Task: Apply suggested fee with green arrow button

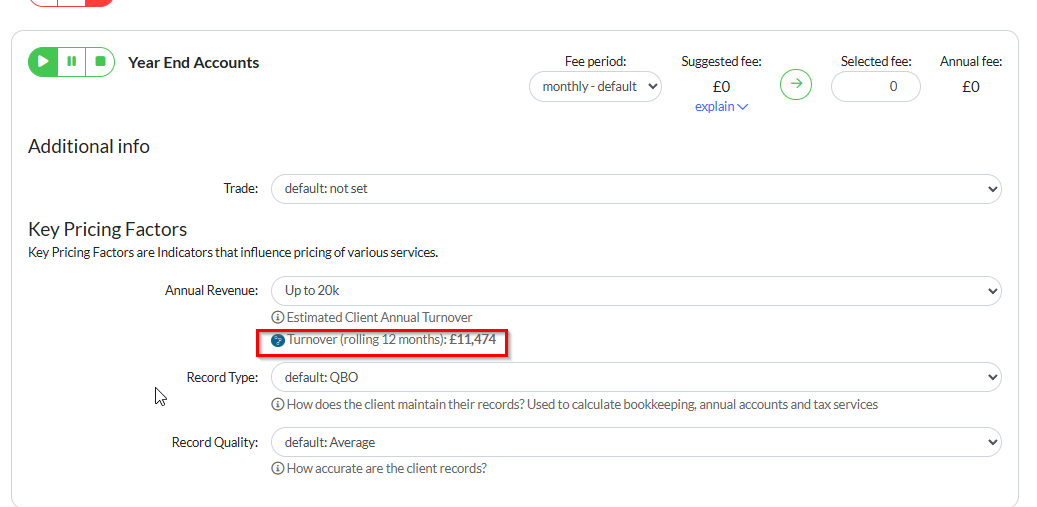Action: coord(796,85)
